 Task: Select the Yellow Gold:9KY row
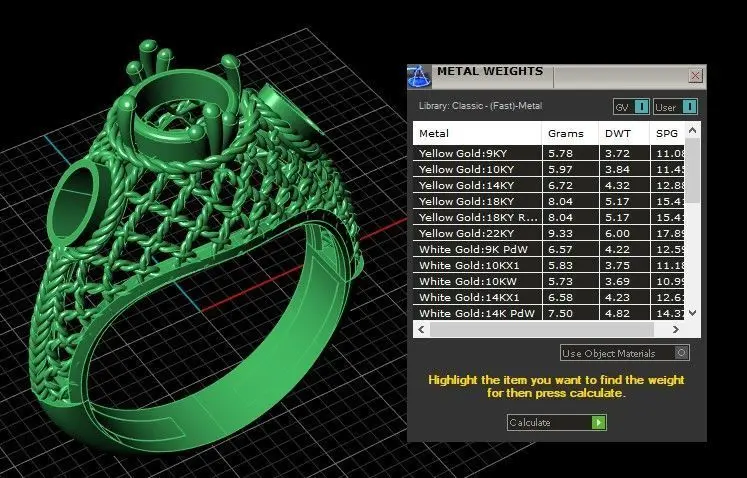(549, 153)
